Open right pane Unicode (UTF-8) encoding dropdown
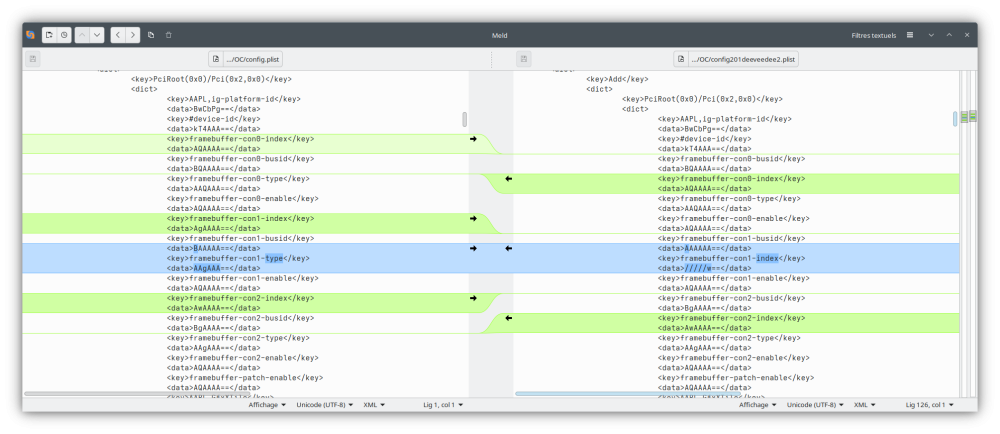 [x=814, y=405]
